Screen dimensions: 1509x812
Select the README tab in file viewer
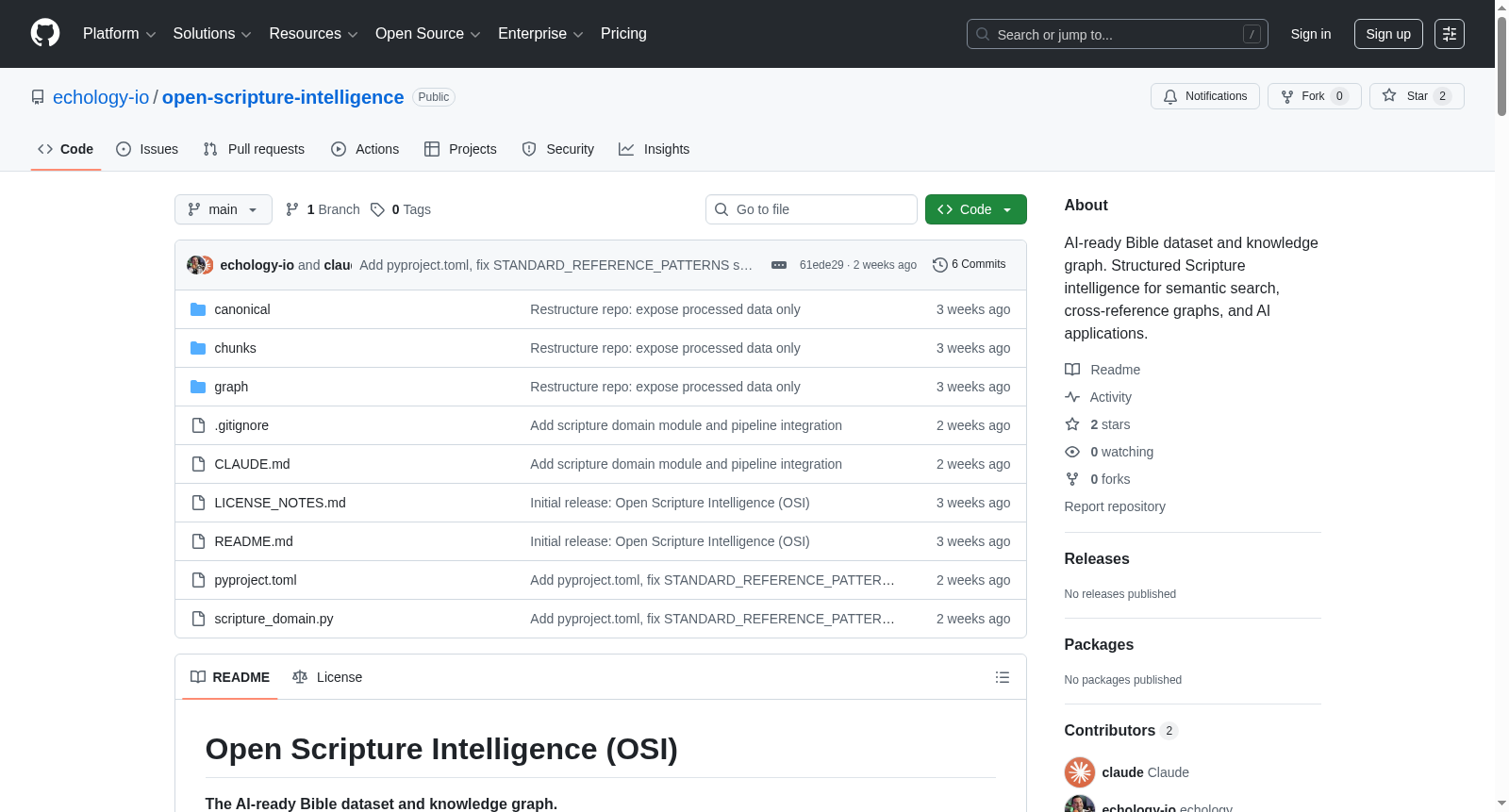(230, 677)
